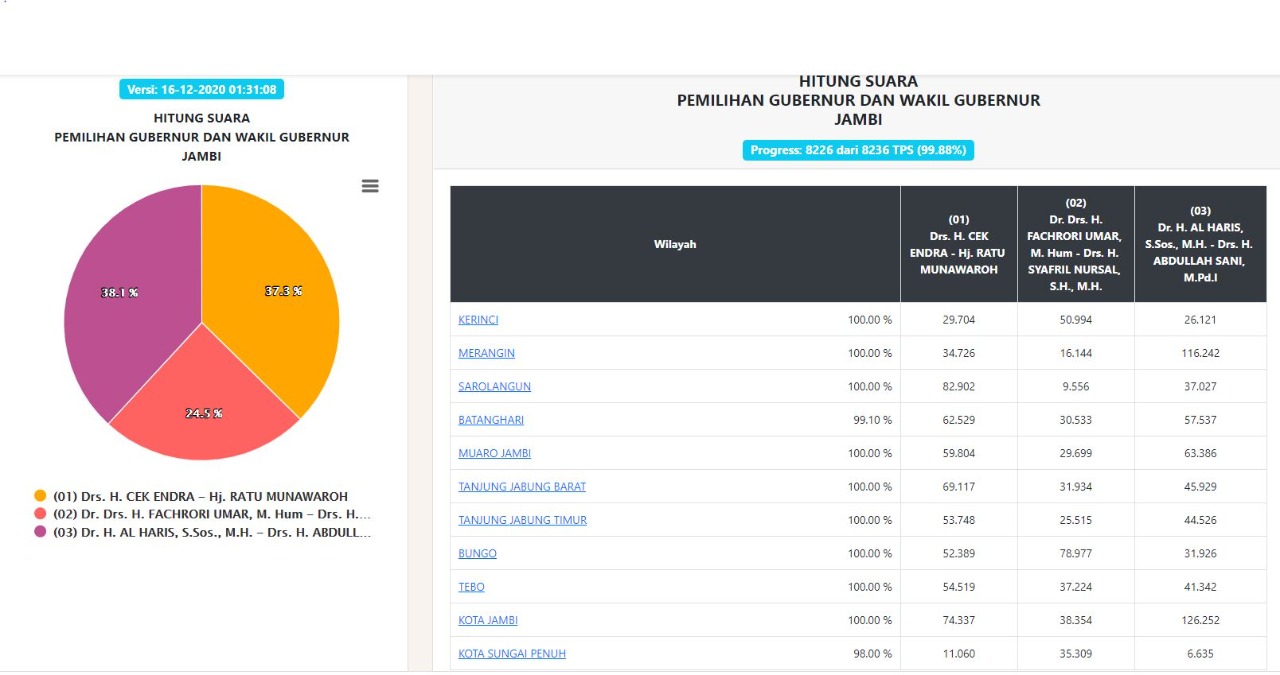This screenshot has height=675, width=1280.
Task: Click the Versi 16-12-2020 timestamp badge
Action: 202,89
